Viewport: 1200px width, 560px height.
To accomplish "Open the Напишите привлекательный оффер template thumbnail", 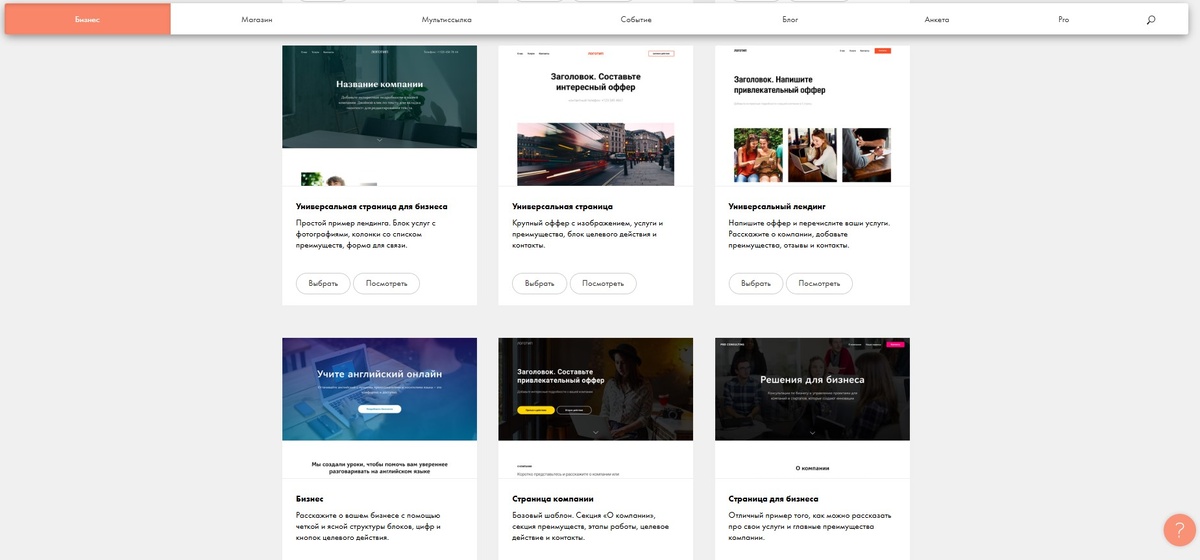I will click(812, 116).
